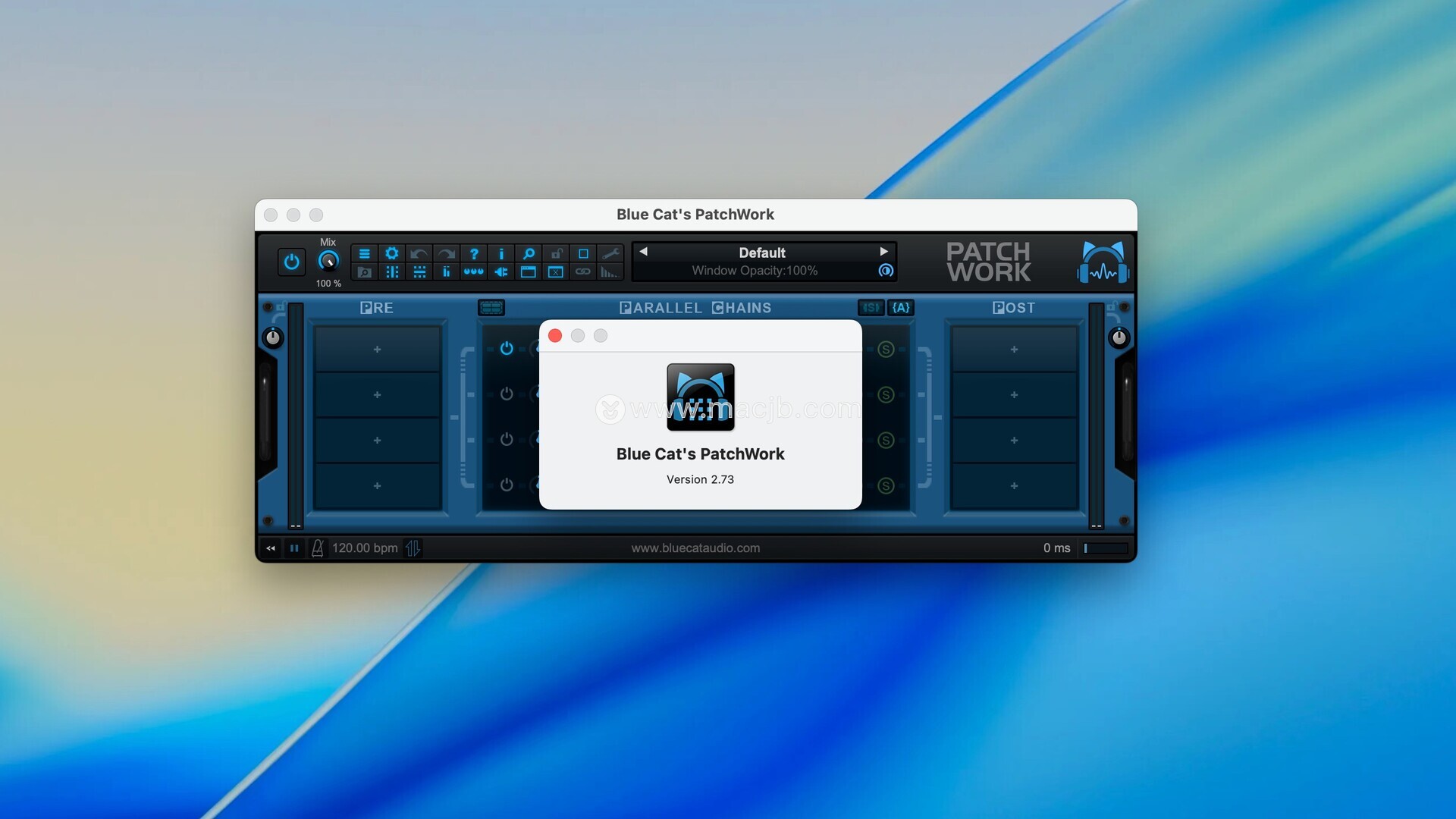
Task: Click the chain link icon
Action: coord(583,271)
